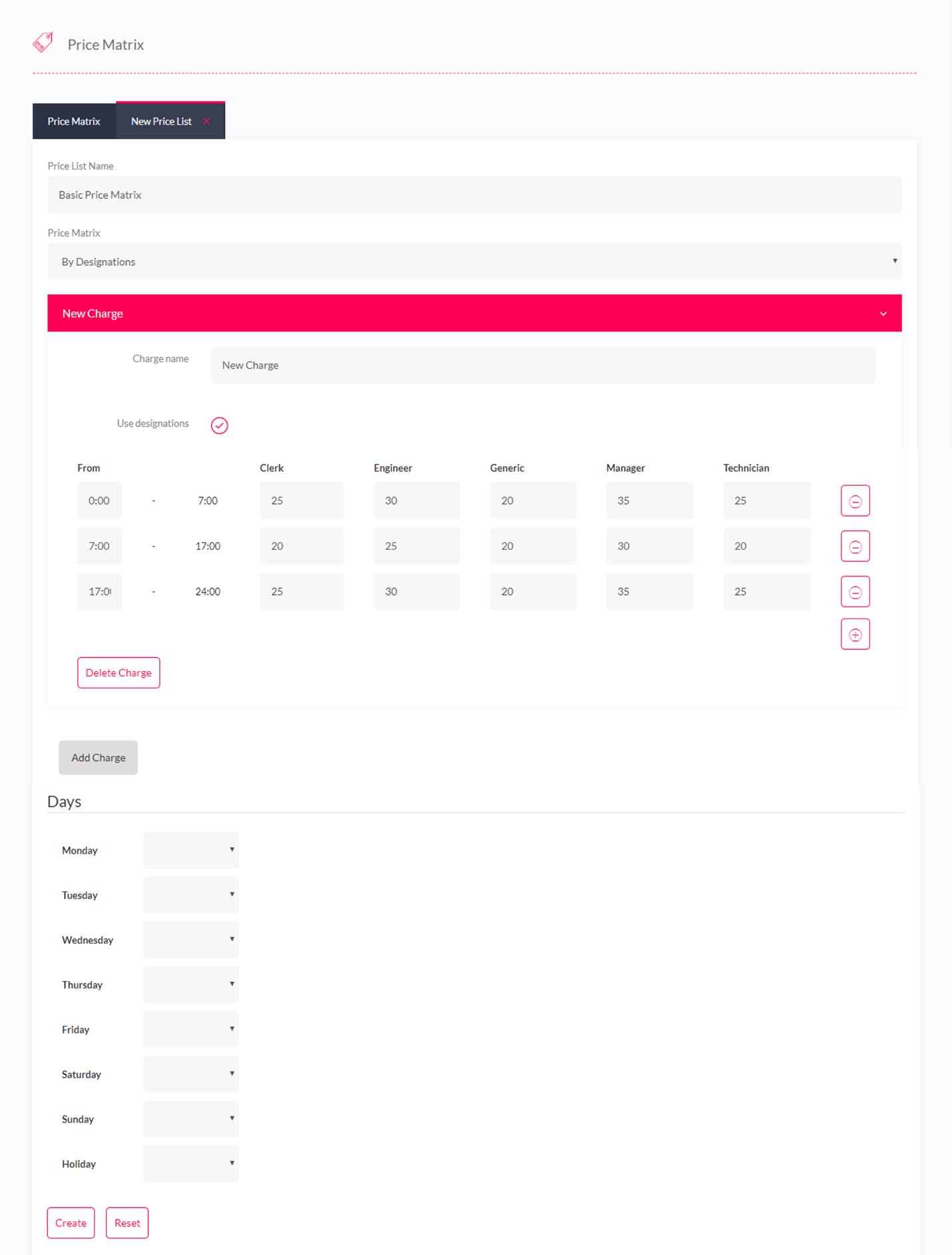Toggle the Use designations checkbox
This screenshot has width=952, height=1255.
[219, 425]
